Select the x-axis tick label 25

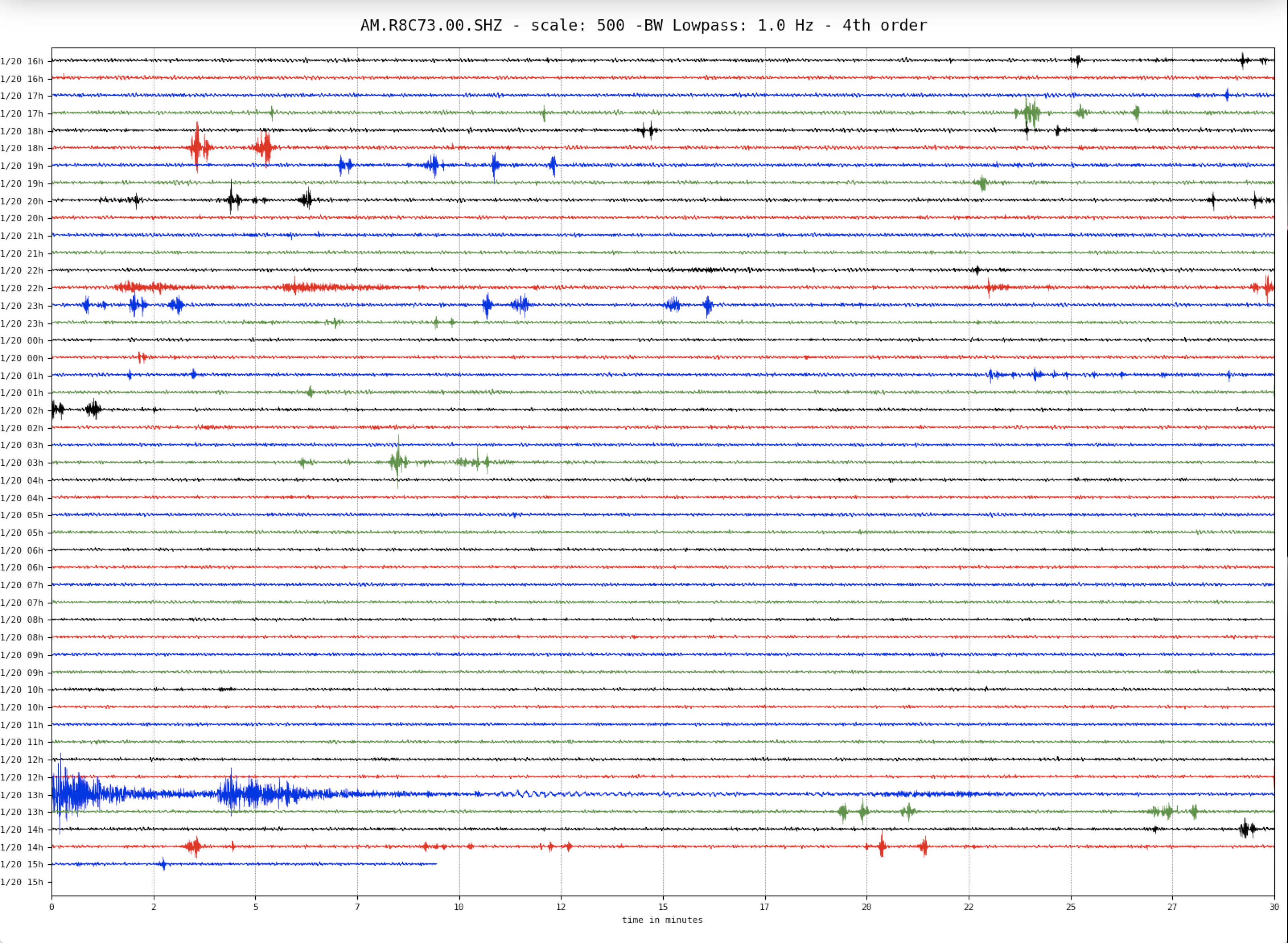pyautogui.click(x=1070, y=906)
